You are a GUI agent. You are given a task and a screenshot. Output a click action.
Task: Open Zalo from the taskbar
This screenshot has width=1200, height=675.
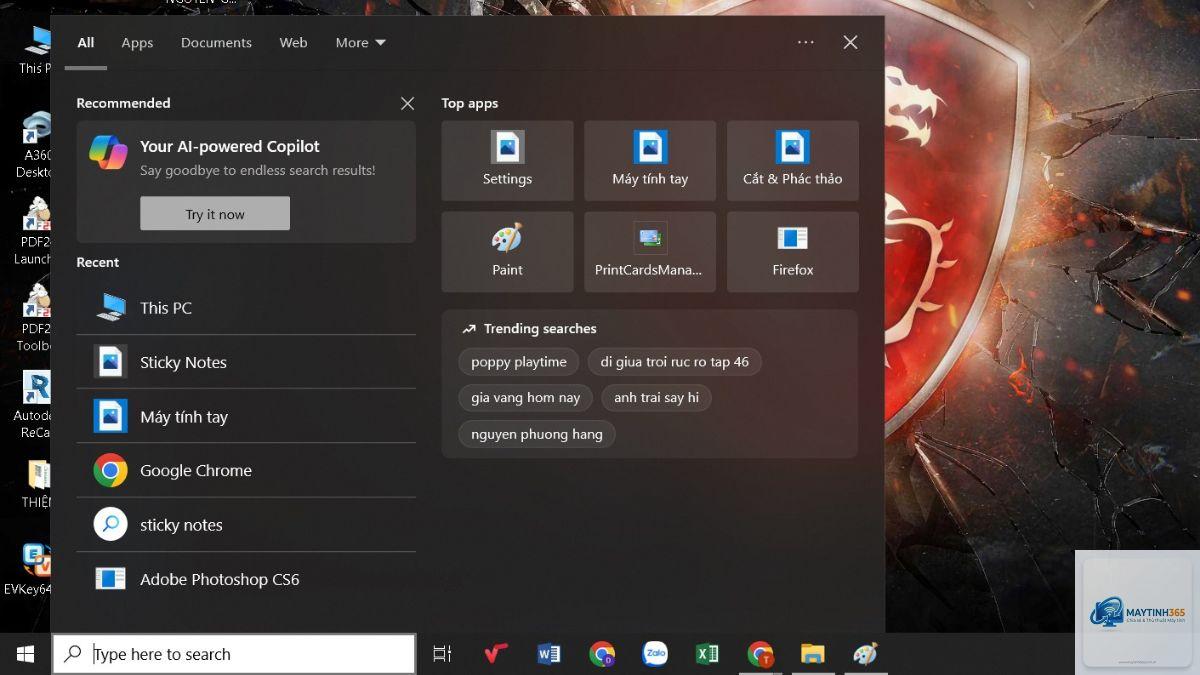tap(655, 654)
